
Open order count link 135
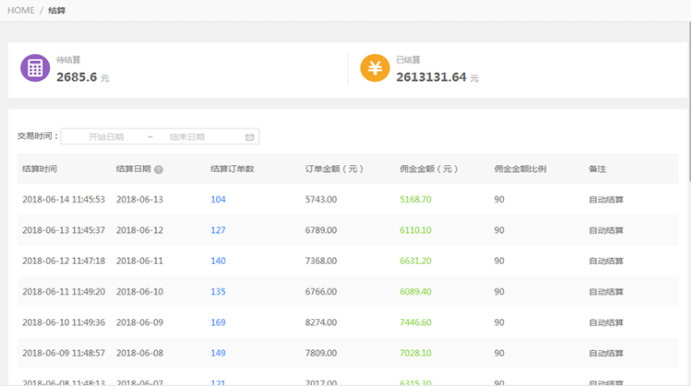(x=218, y=292)
